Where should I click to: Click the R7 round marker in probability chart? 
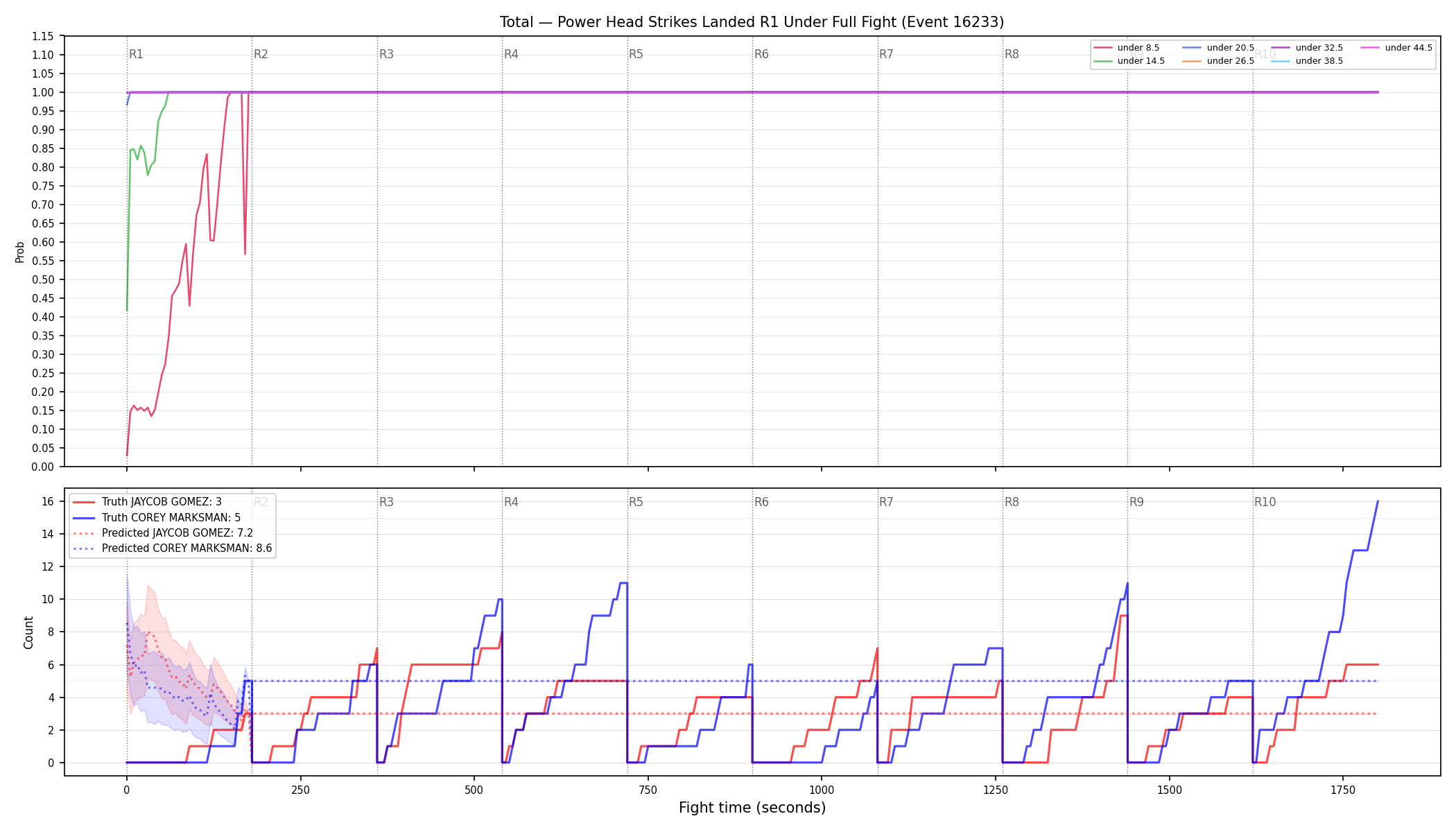(x=886, y=54)
